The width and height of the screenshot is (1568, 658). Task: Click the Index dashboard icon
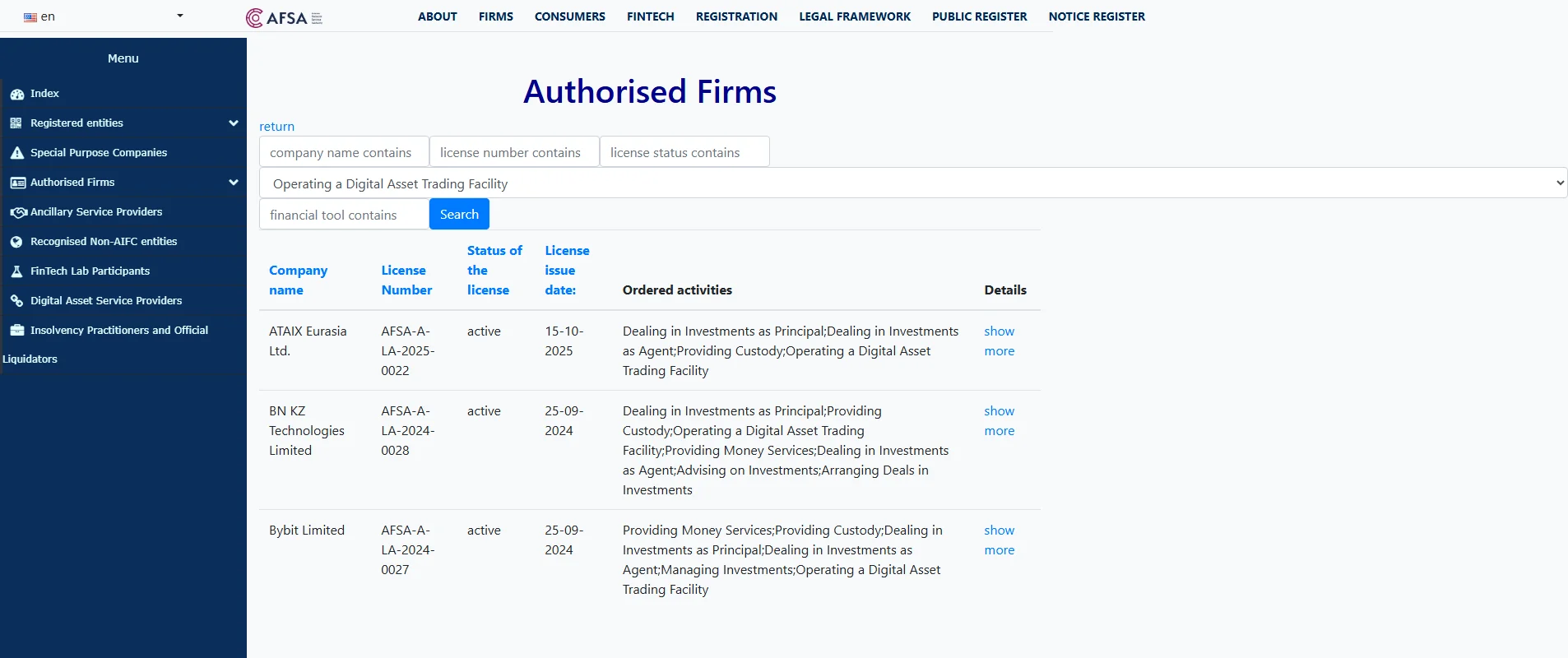tap(16, 94)
